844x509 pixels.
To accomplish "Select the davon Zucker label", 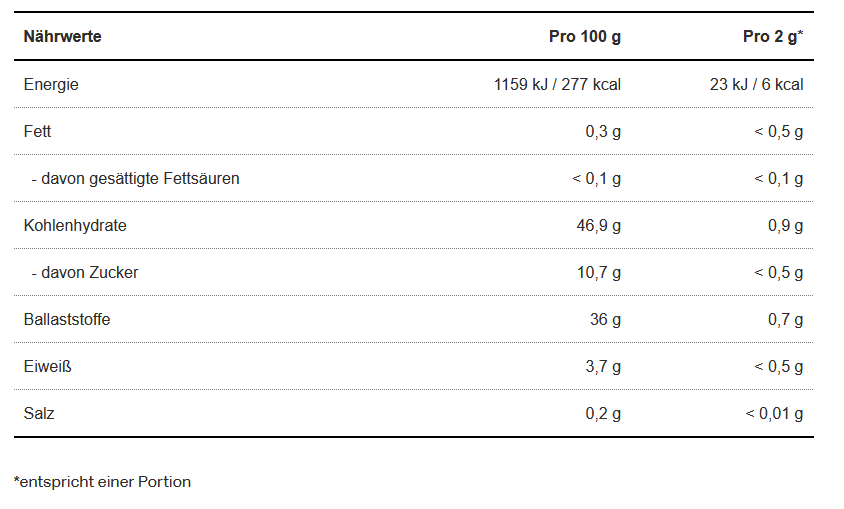I will click(x=85, y=272).
